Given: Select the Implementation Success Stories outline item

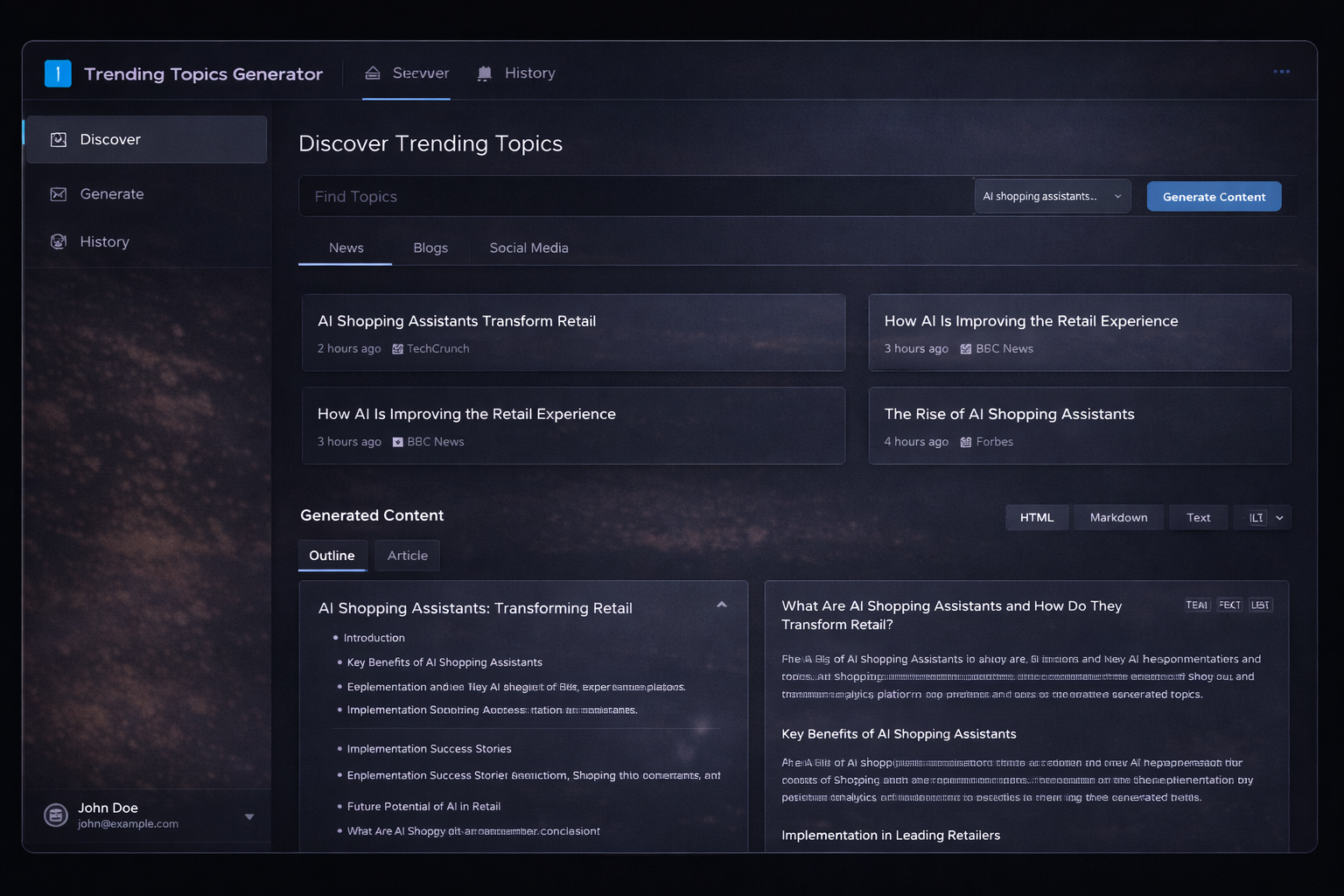Looking at the screenshot, I should click(429, 749).
